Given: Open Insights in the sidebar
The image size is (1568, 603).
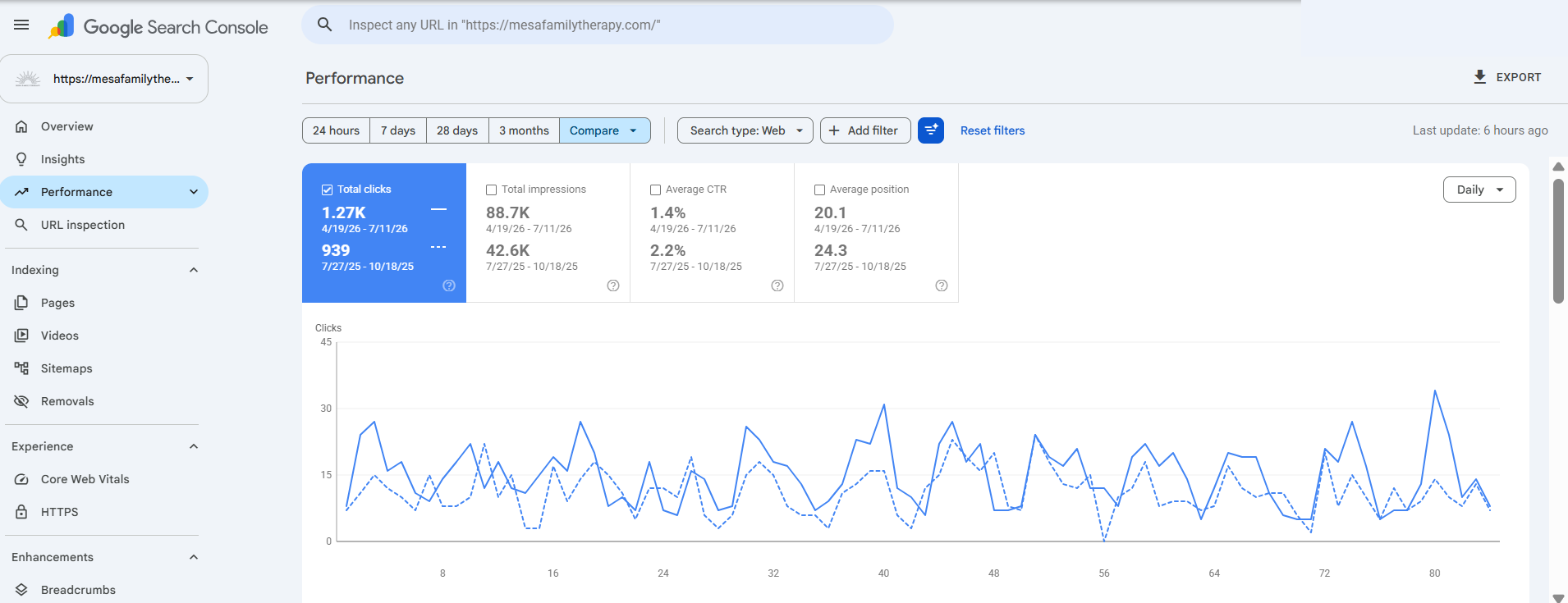Looking at the screenshot, I should [104, 159].
